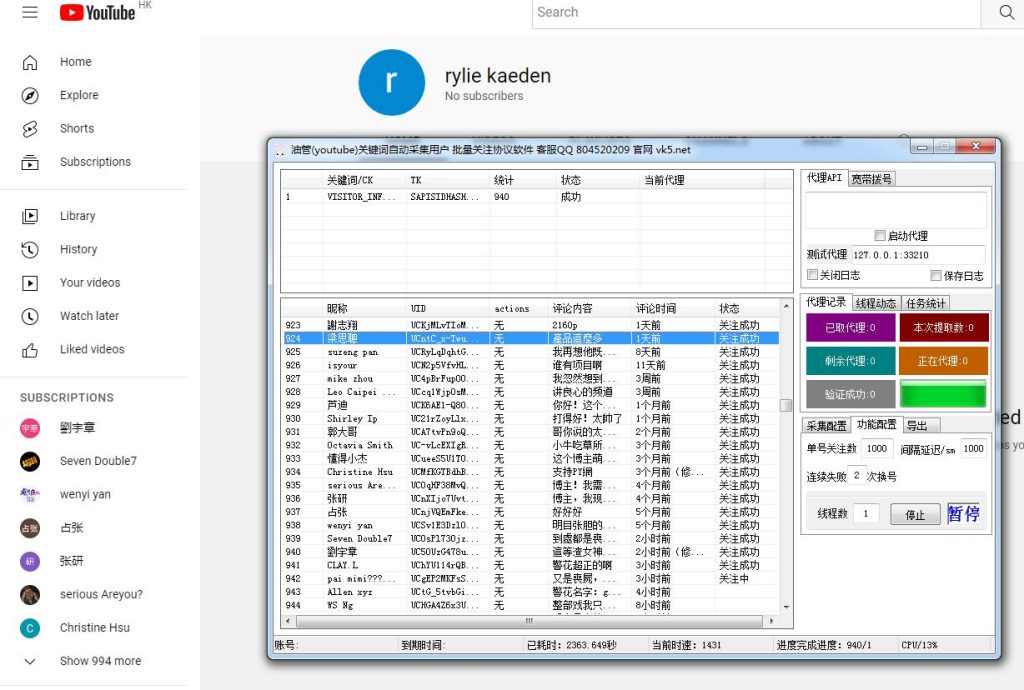Toggle the 关闭日志 checkbox
This screenshot has height=690, width=1024.
pos(813,274)
